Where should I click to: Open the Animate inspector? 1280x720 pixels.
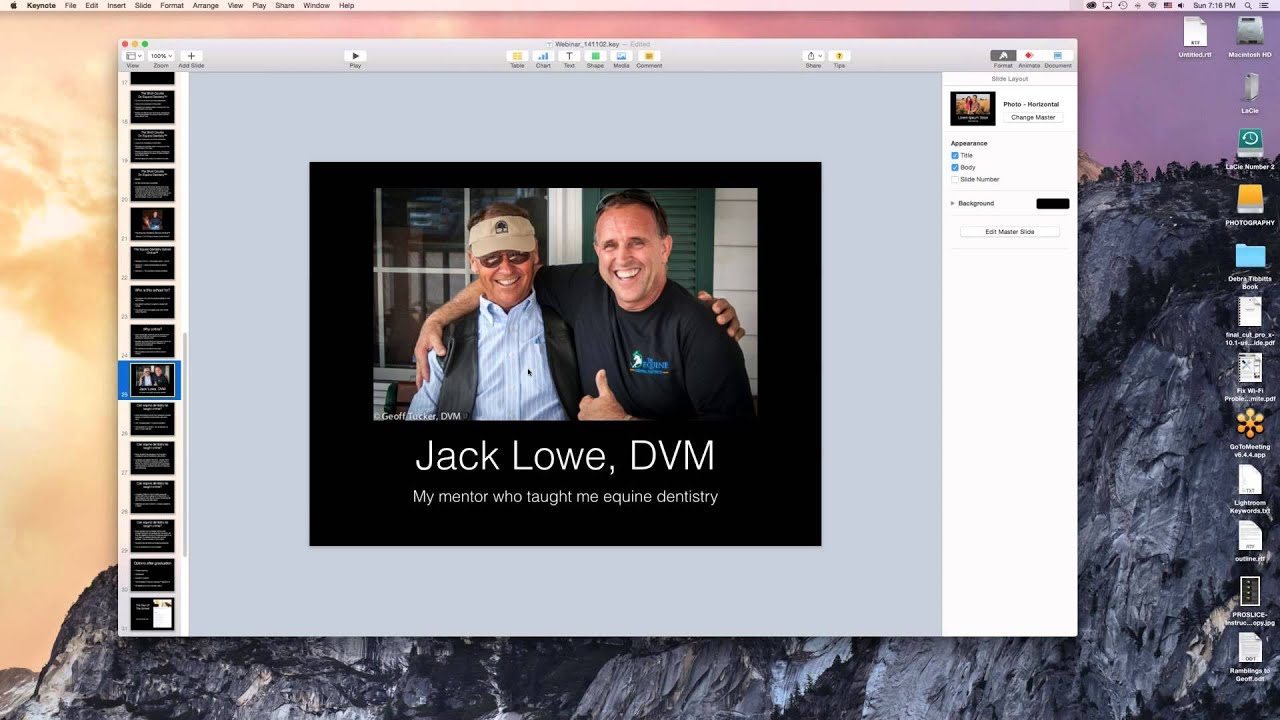1029,56
